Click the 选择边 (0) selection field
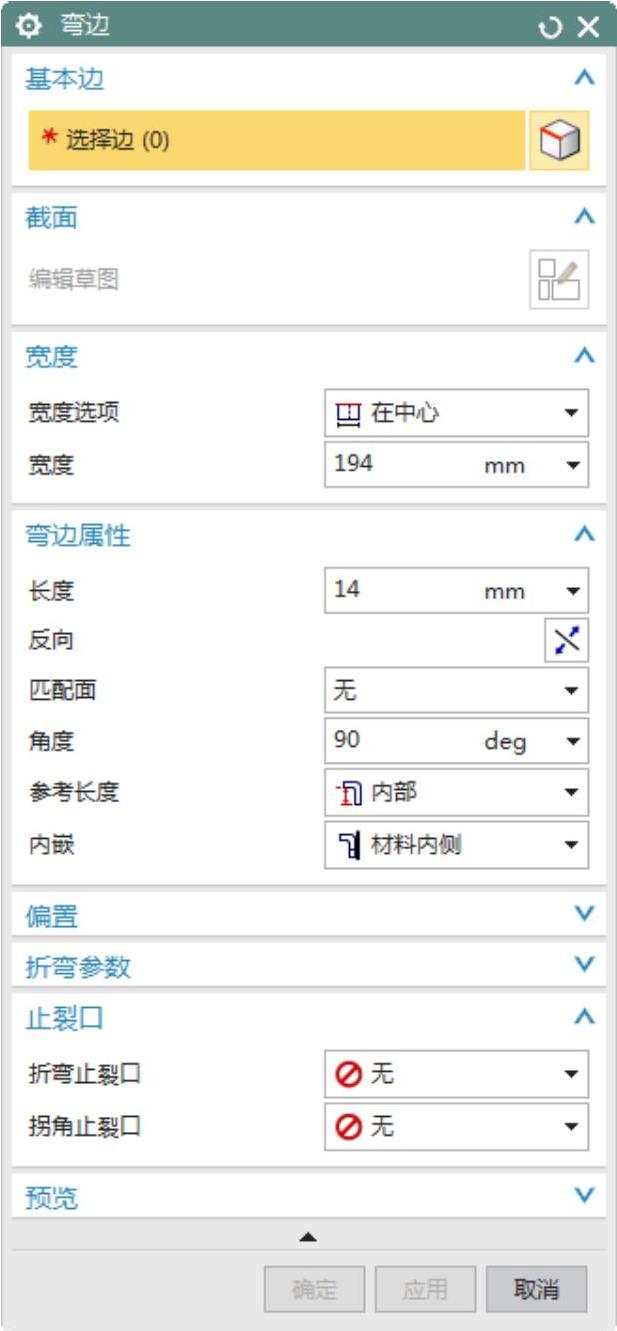Viewport: 617px width, 1331px height. [276, 141]
